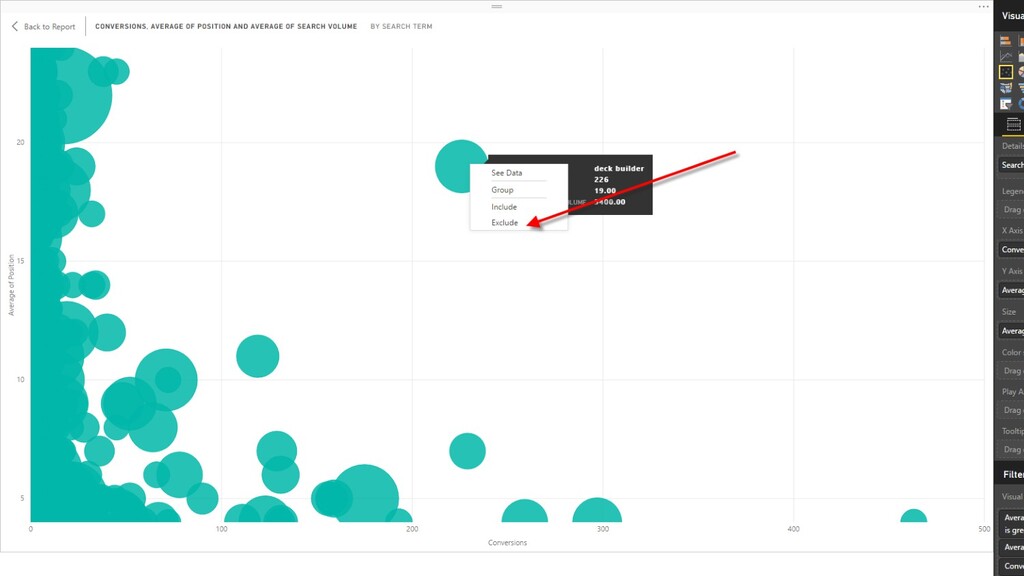Choose Group in the context menu
Screen dimensions: 1024x576
point(502,190)
